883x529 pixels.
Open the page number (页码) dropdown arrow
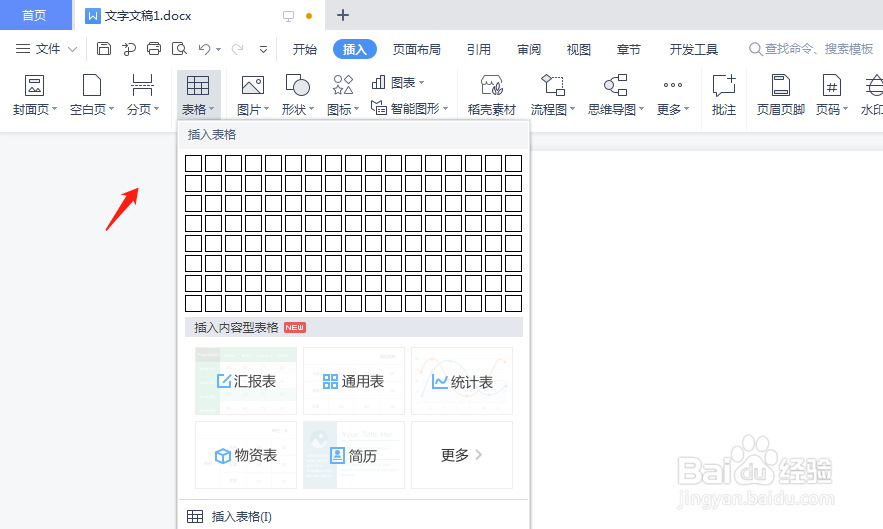[845, 109]
